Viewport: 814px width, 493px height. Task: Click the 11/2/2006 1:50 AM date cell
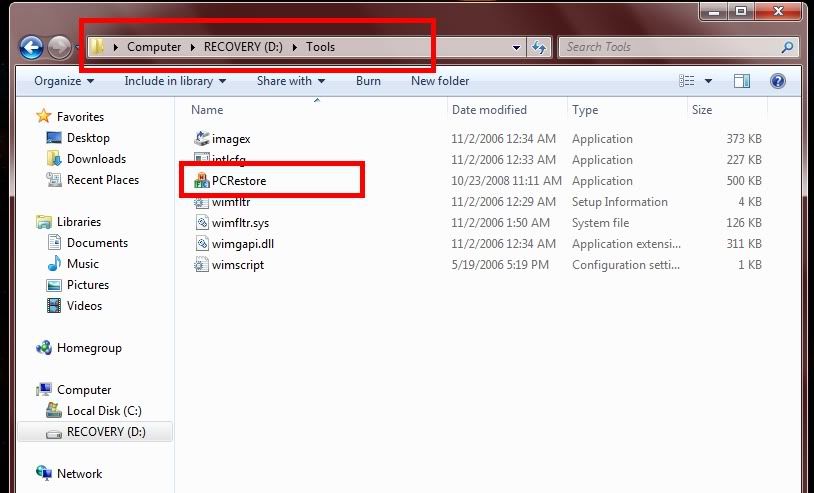point(500,223)
